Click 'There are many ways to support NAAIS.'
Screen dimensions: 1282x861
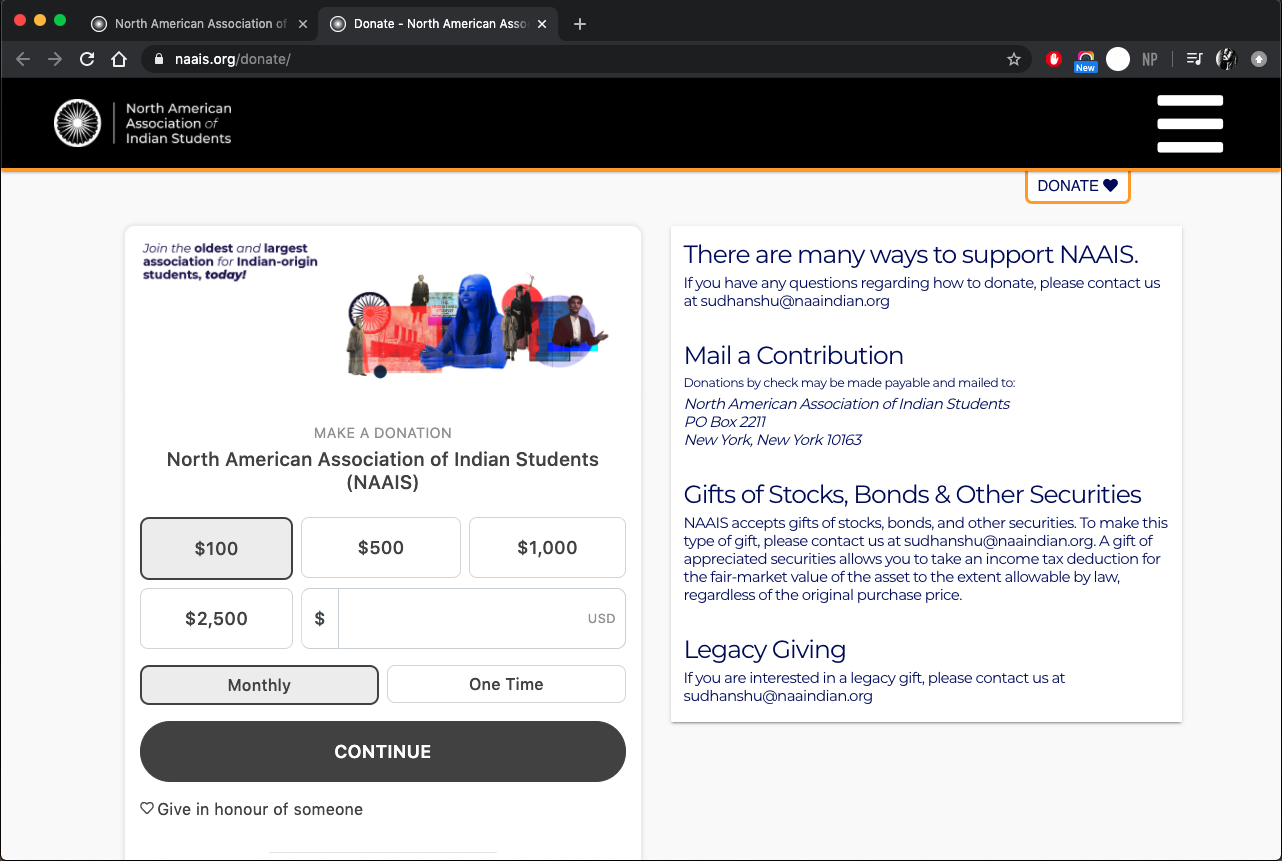(x=911, y=254)
